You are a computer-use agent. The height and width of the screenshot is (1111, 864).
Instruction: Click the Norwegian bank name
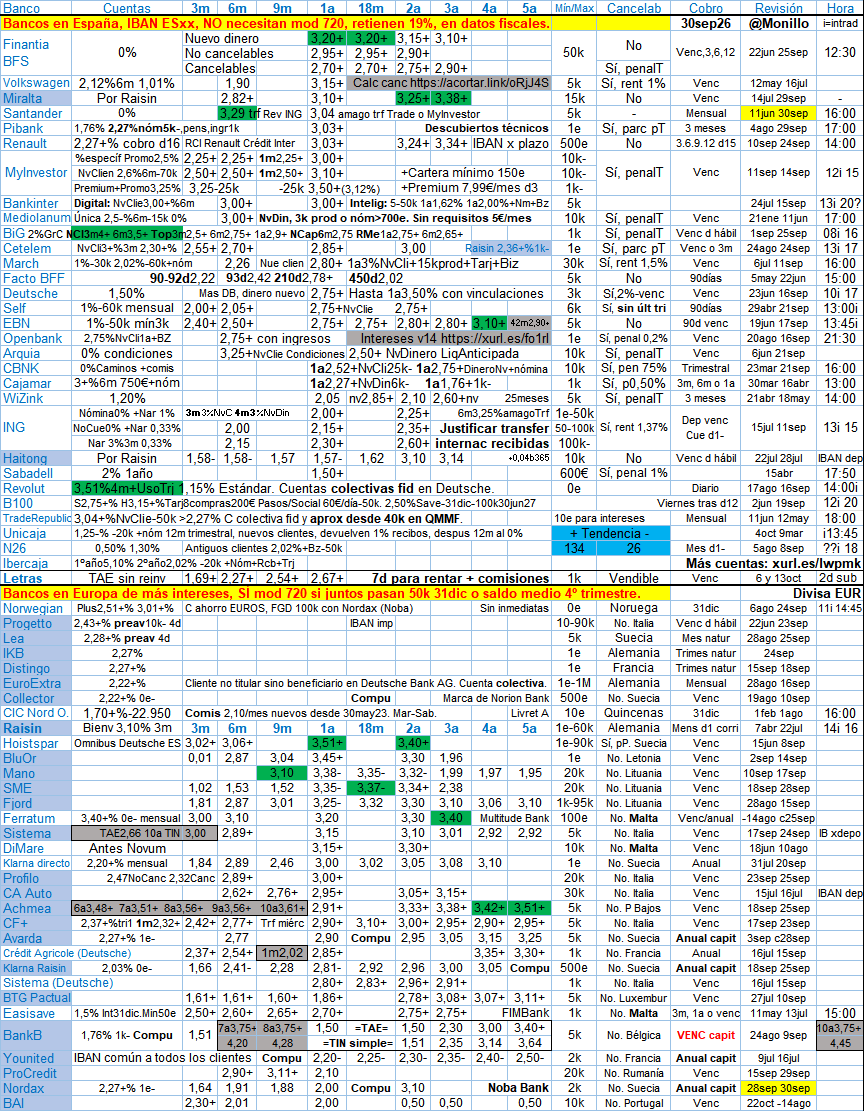coord(33,609)
